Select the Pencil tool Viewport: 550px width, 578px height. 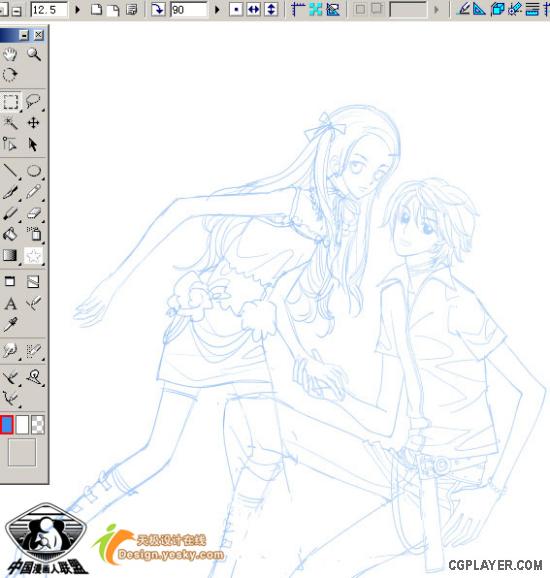tap(34, 192)
